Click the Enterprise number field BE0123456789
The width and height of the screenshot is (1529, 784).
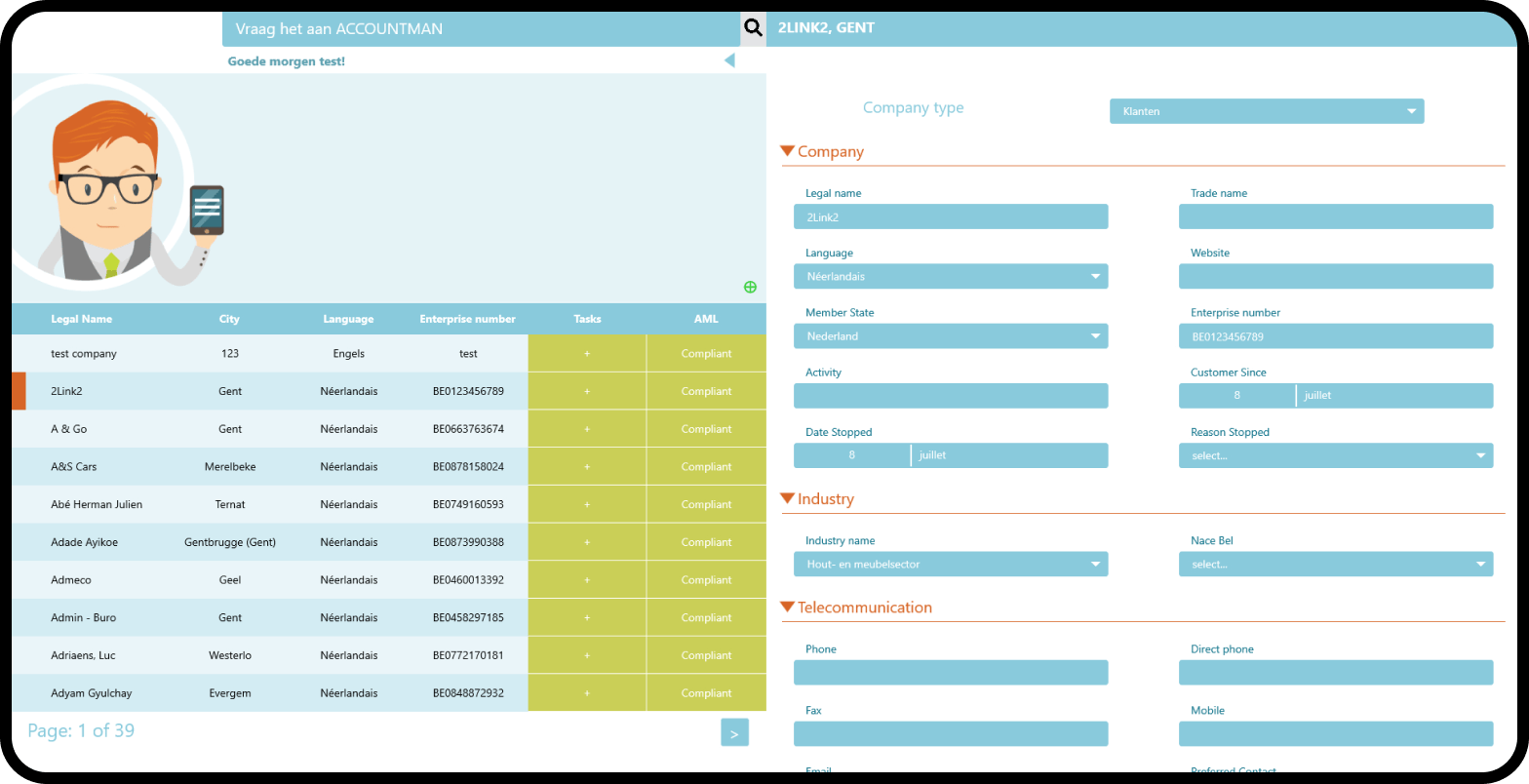pyautogui.click(x=1336, y=336)
